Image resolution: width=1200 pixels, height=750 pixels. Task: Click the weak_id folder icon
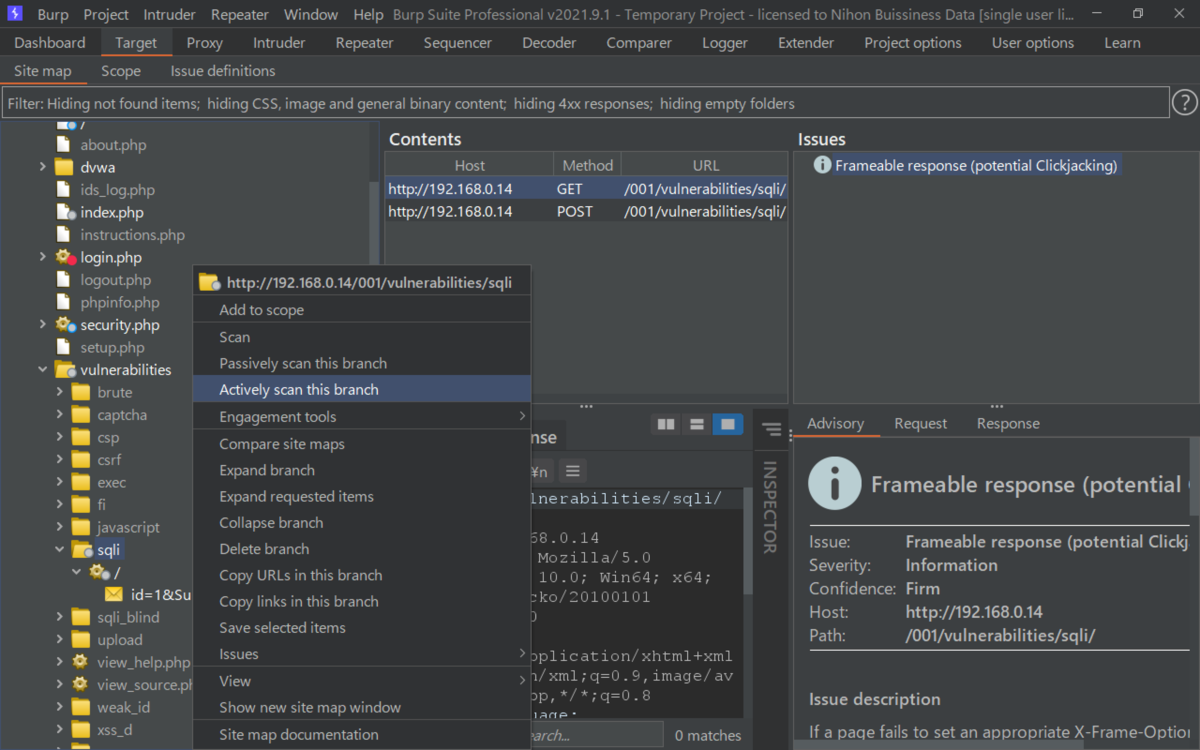click(82, 707)
